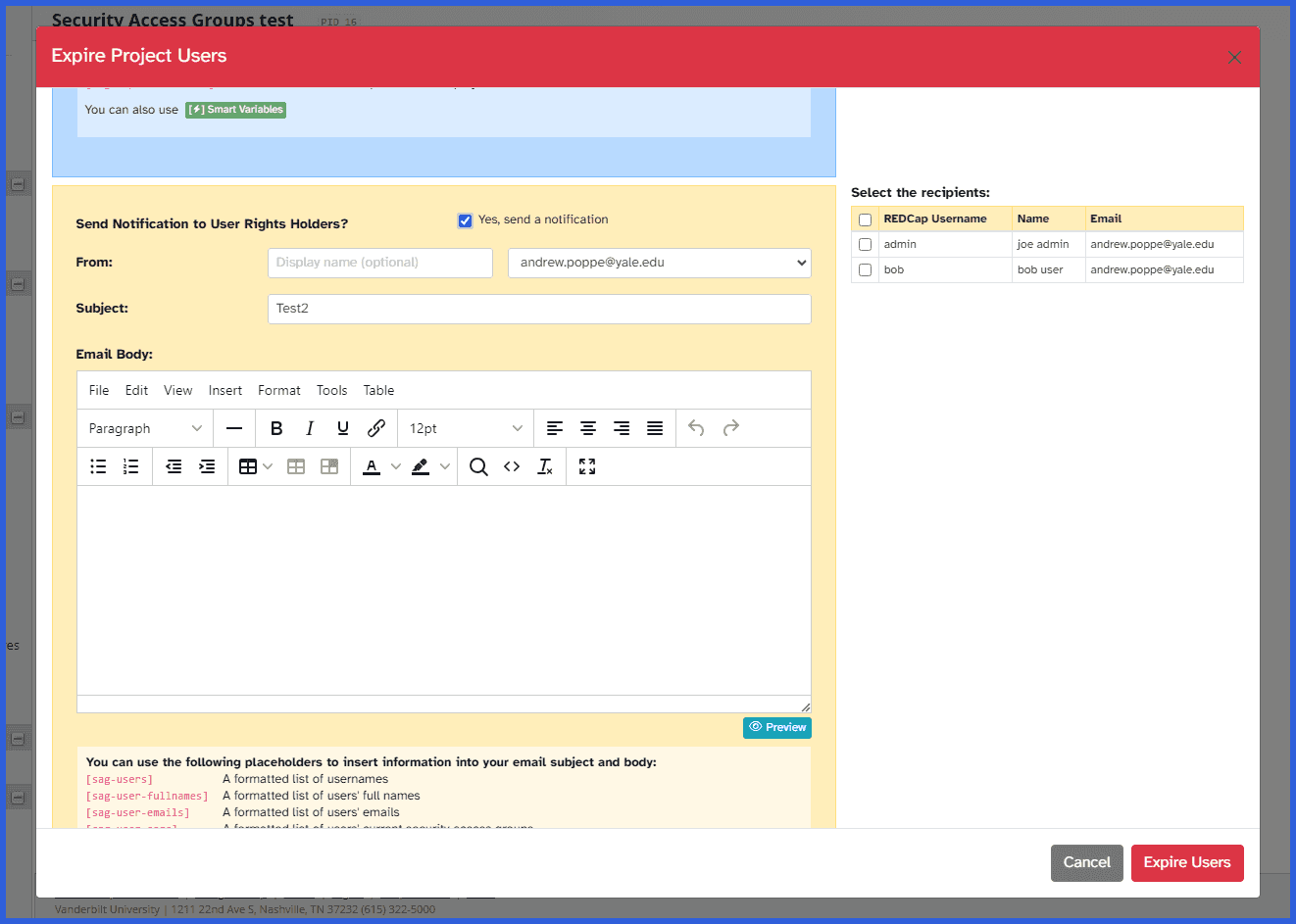Insert a horizontal line in the email body
The image size is (1296, 924).
point(234,428)
